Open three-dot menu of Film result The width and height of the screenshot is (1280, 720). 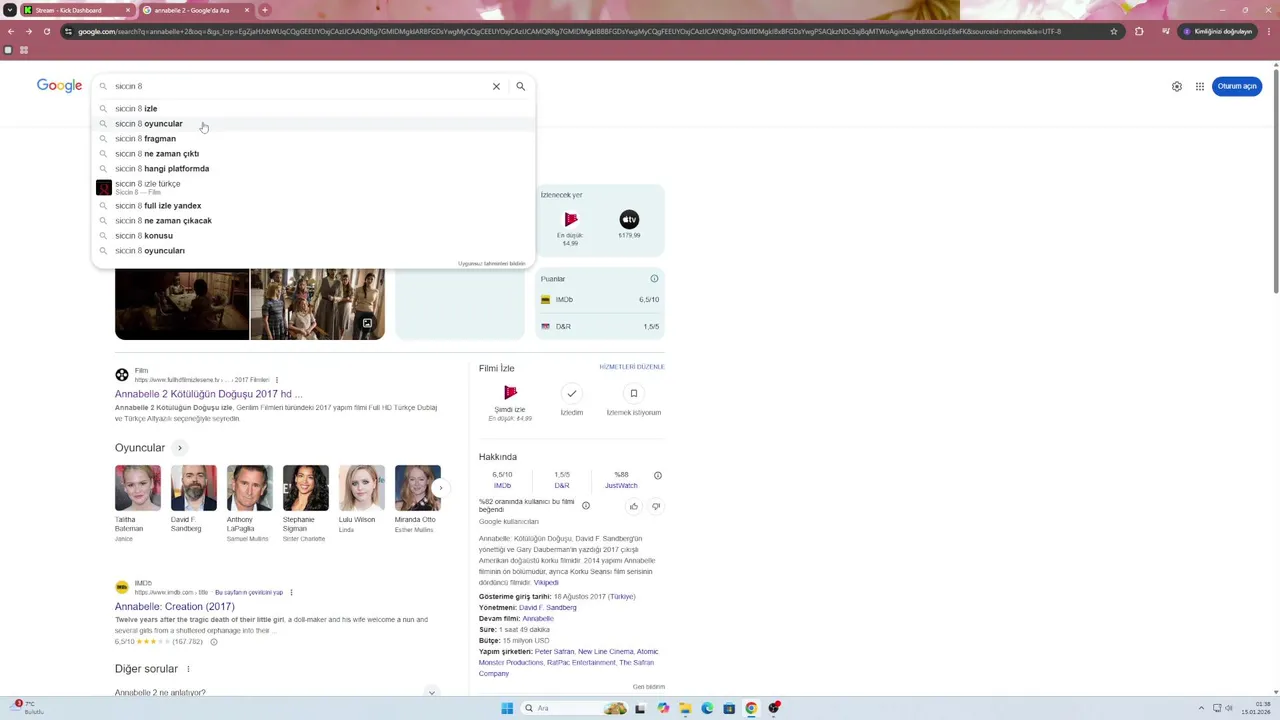pyautogui.click(x=277, y=380)
